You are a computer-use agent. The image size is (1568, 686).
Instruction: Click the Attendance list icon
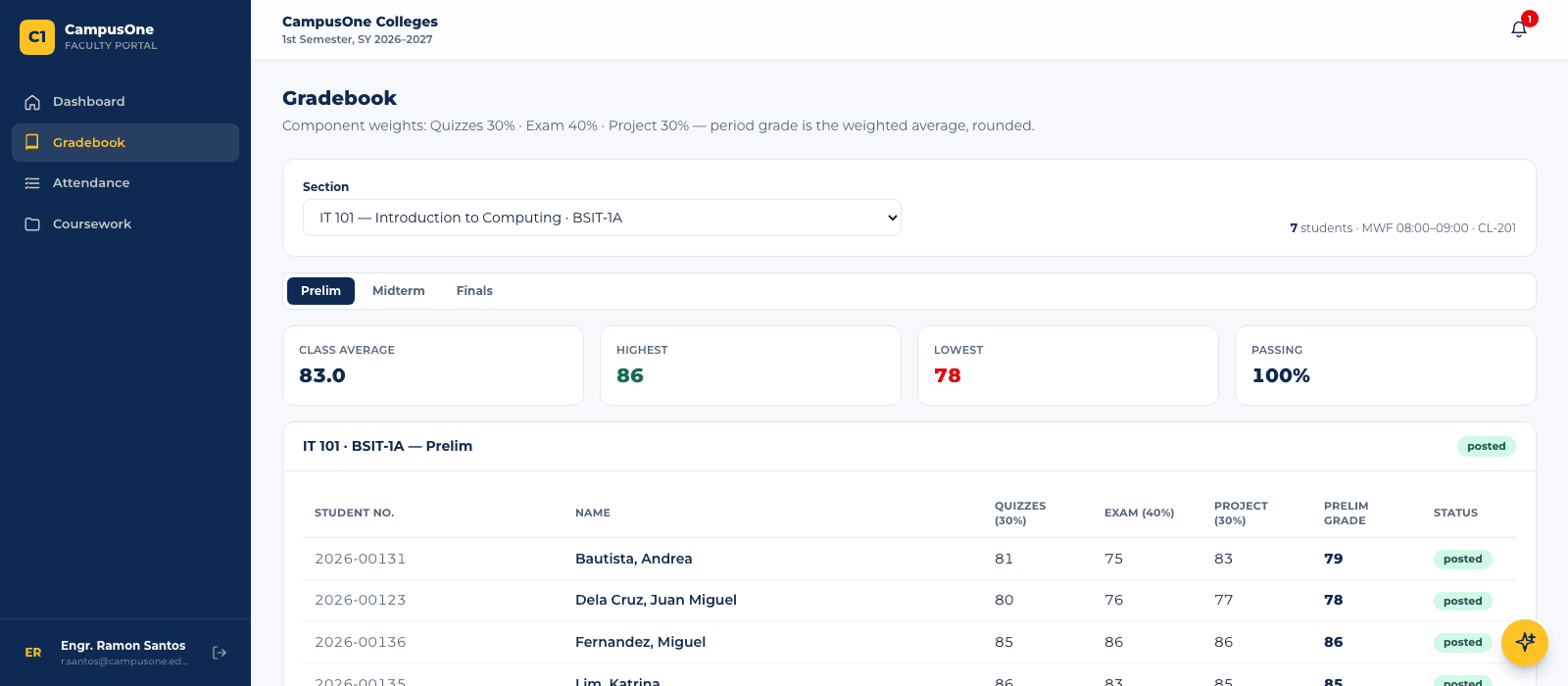pos(32,183)
